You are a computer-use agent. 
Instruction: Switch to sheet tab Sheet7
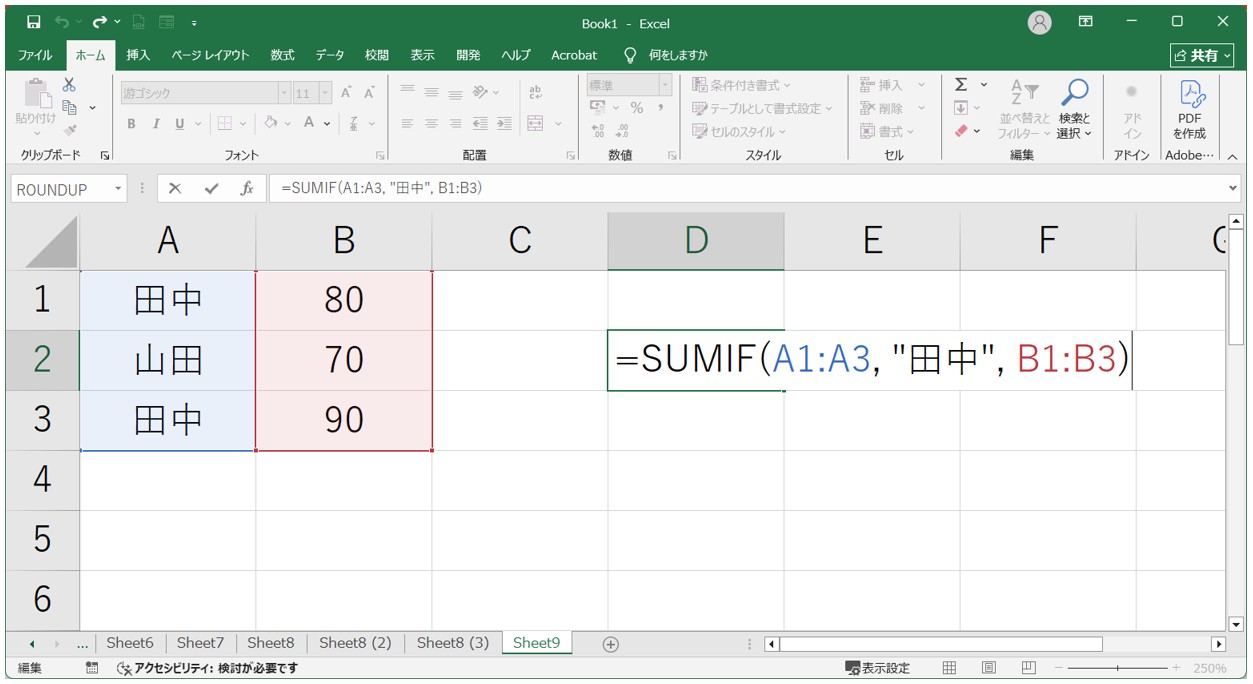click(x=201, y=643)
